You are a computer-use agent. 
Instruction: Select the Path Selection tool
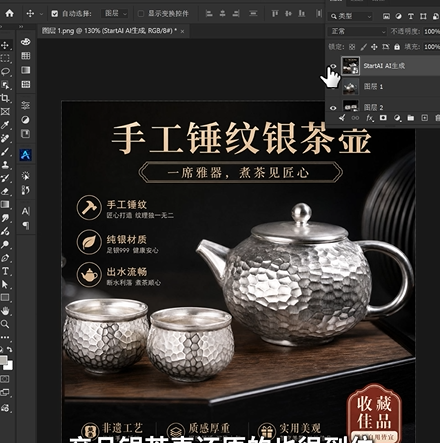click(x=5, y=284)
